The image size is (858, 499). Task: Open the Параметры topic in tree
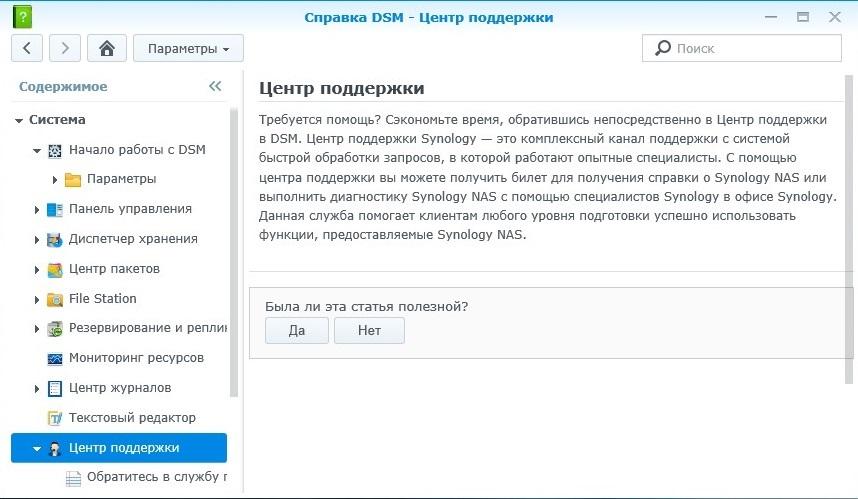tap(121, 179)
